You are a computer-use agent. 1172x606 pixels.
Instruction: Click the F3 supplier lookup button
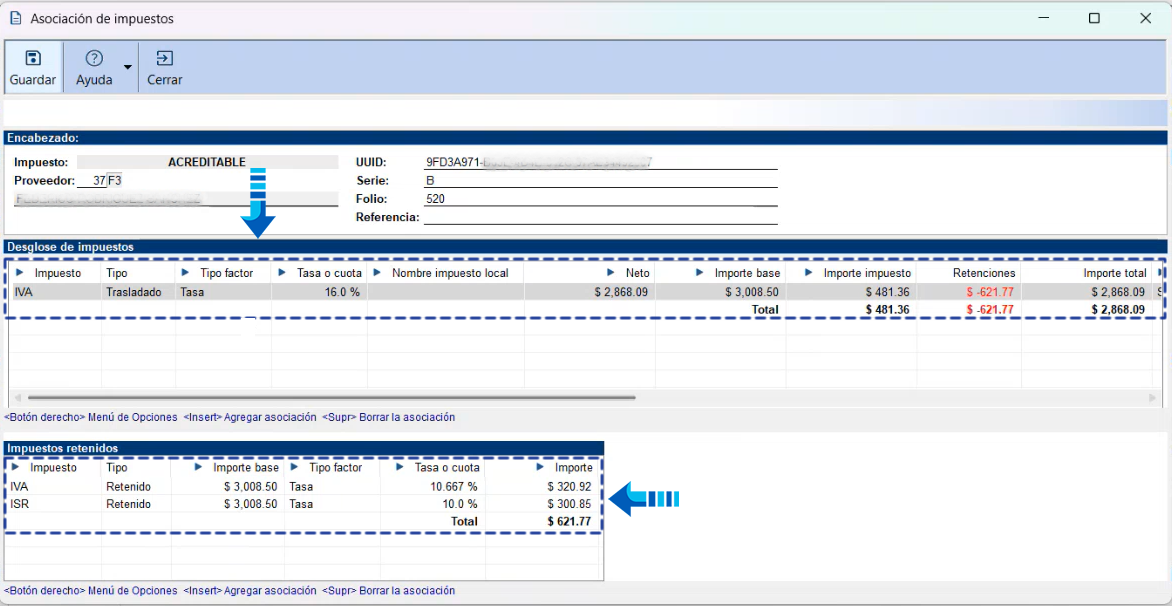coord(115,181)
